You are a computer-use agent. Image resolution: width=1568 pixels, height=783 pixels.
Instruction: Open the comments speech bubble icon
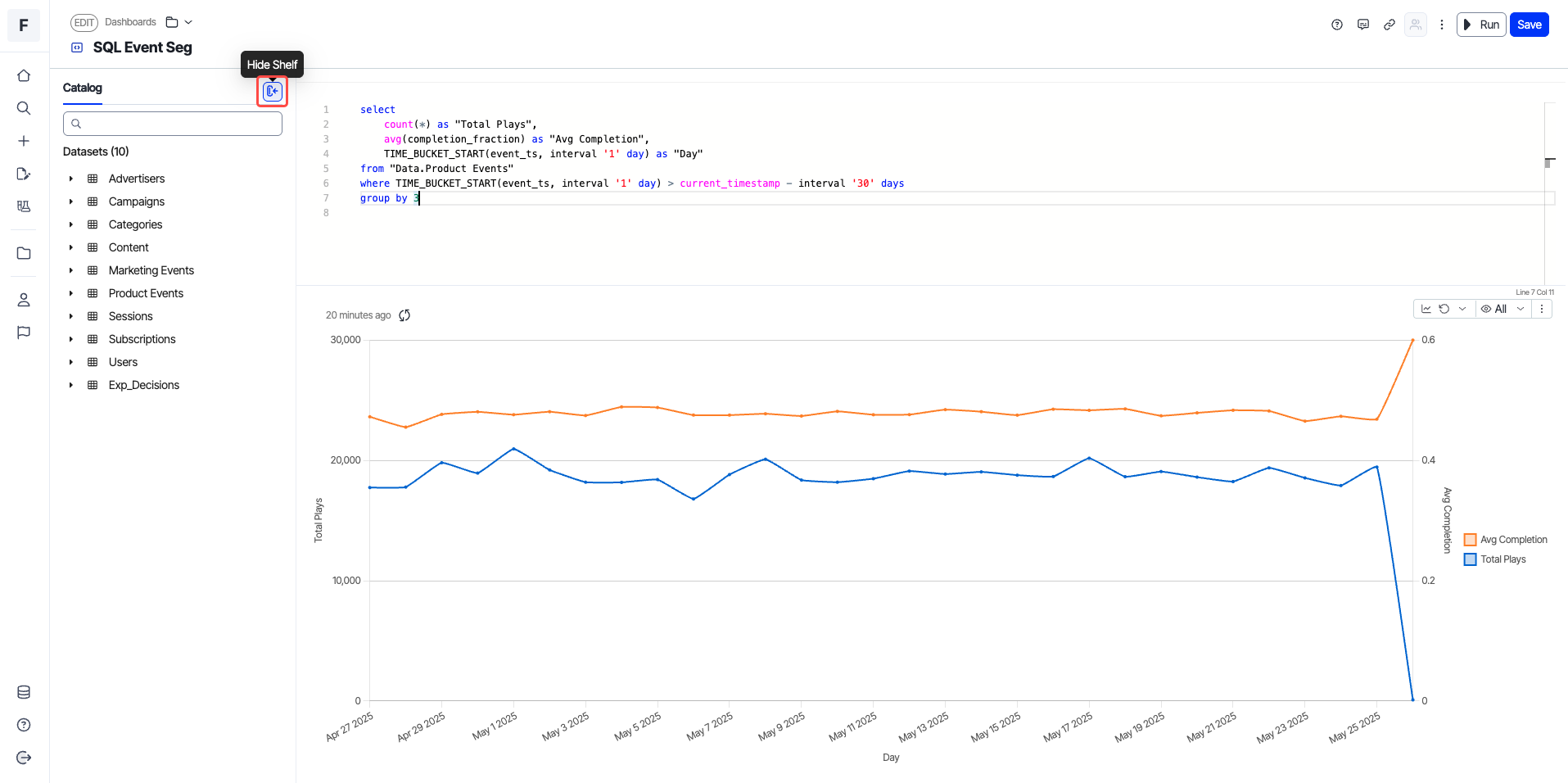[1363, 25]
